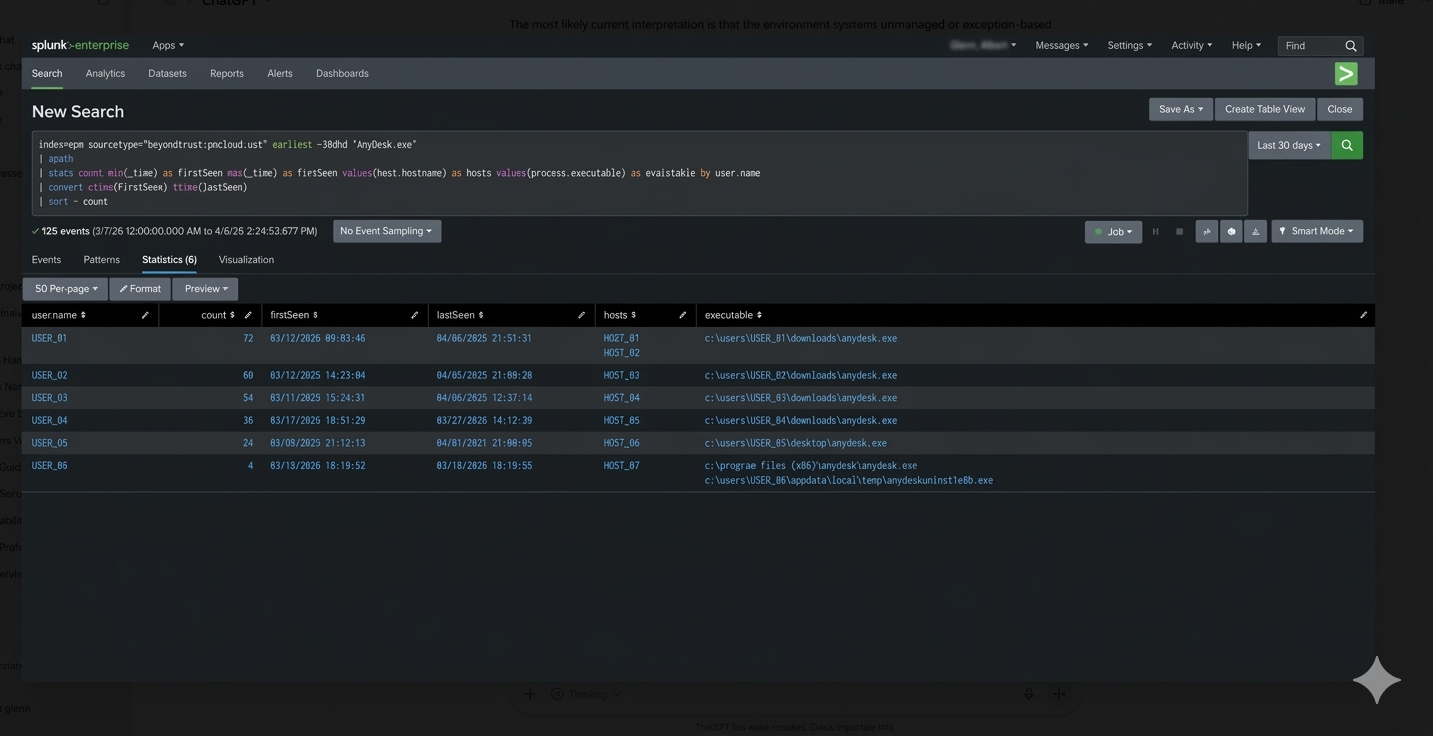Go to the Search nav tab
Image resolution: width=1433 pixels, height=736 pixels.
47,73
